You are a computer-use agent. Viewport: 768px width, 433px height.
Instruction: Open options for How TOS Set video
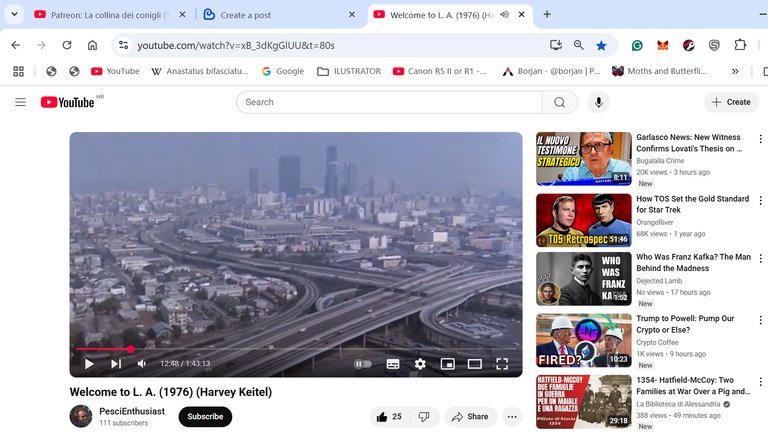coord(760,200)
